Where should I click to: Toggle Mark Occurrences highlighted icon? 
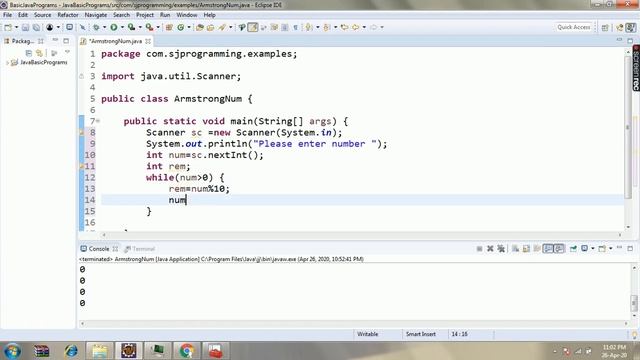click(253, 27)
